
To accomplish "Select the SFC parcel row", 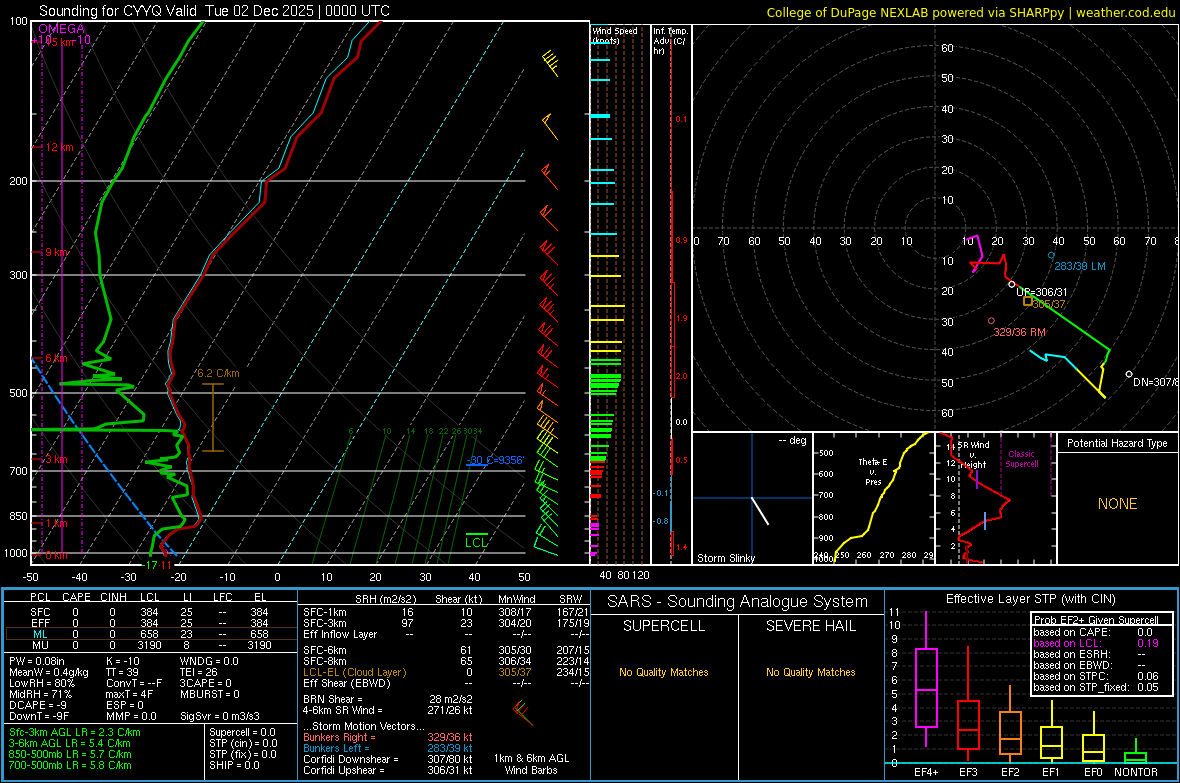I will tap(151, 612).
